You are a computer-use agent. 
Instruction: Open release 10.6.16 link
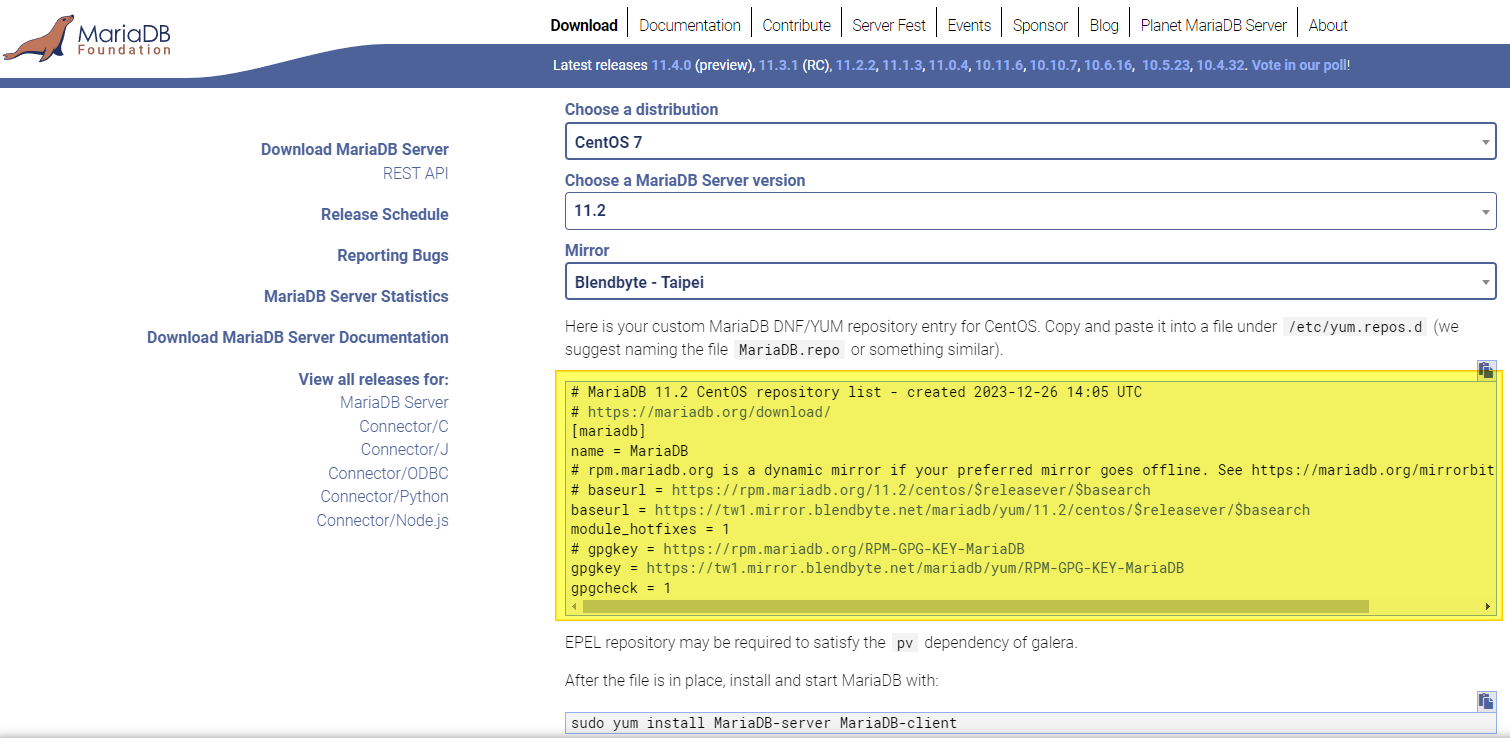coord(1108,65)
